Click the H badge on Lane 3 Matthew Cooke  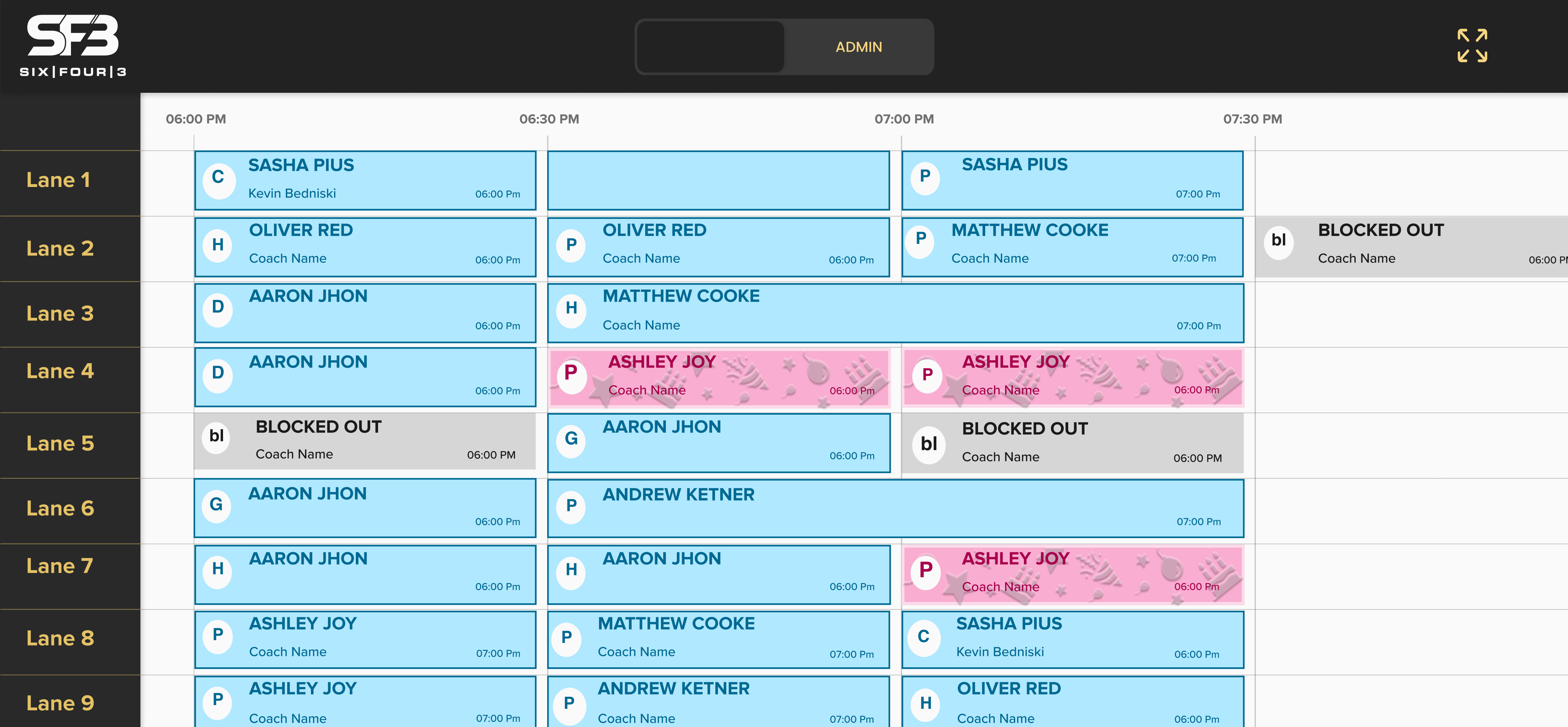(571, 309)
